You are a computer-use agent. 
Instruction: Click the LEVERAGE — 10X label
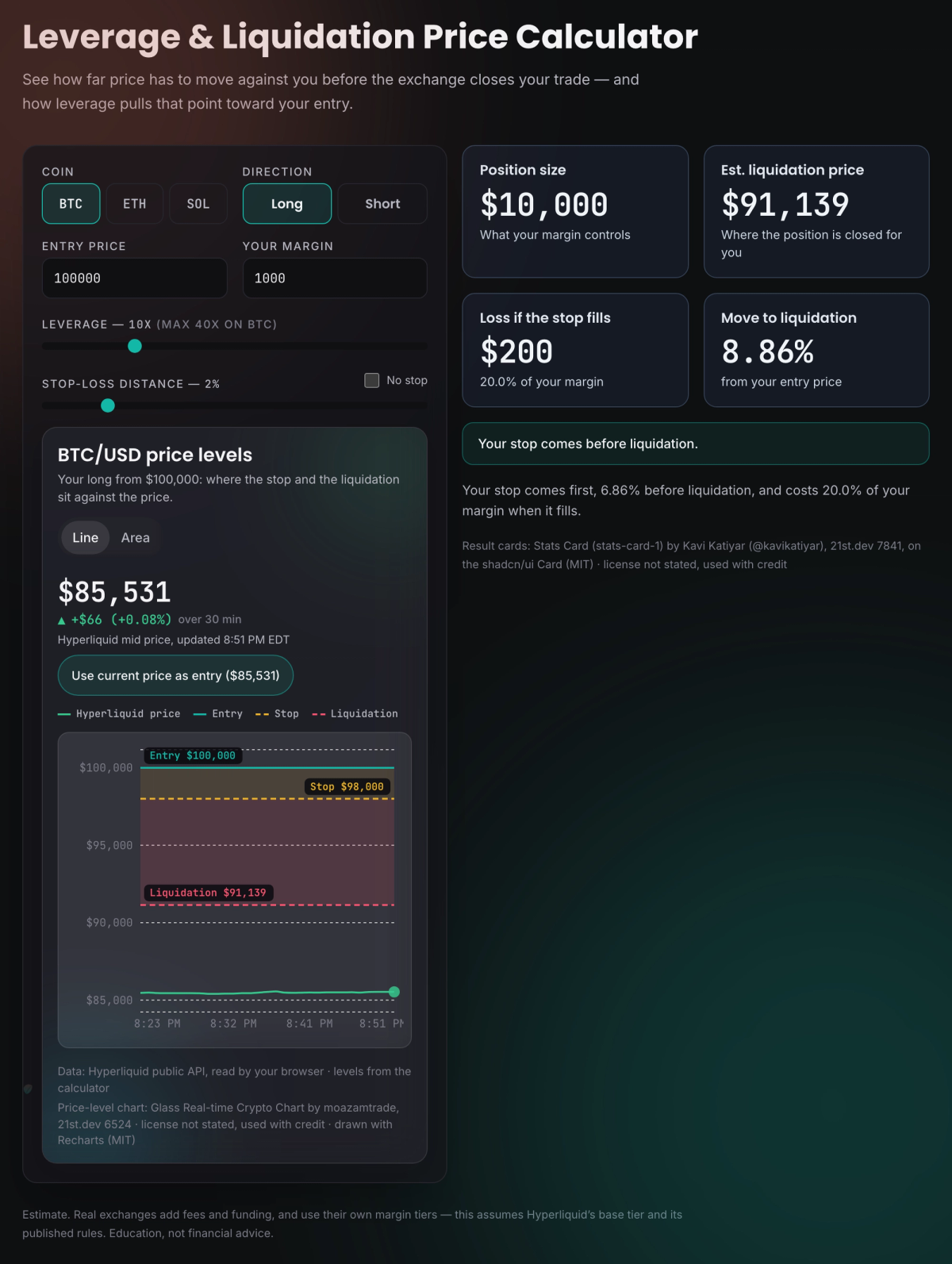tap(159, 325)
